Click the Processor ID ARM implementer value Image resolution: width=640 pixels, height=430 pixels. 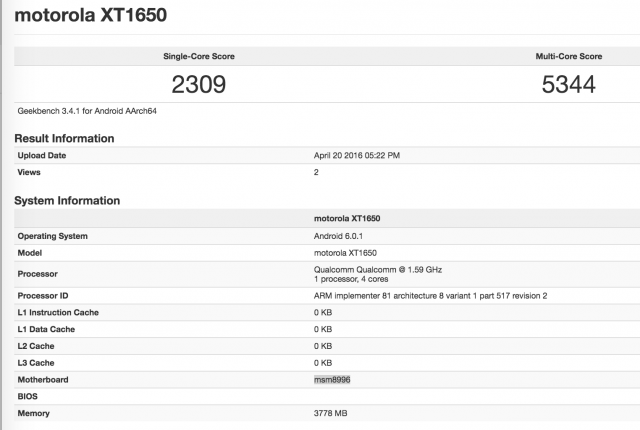tap(430, 296)
